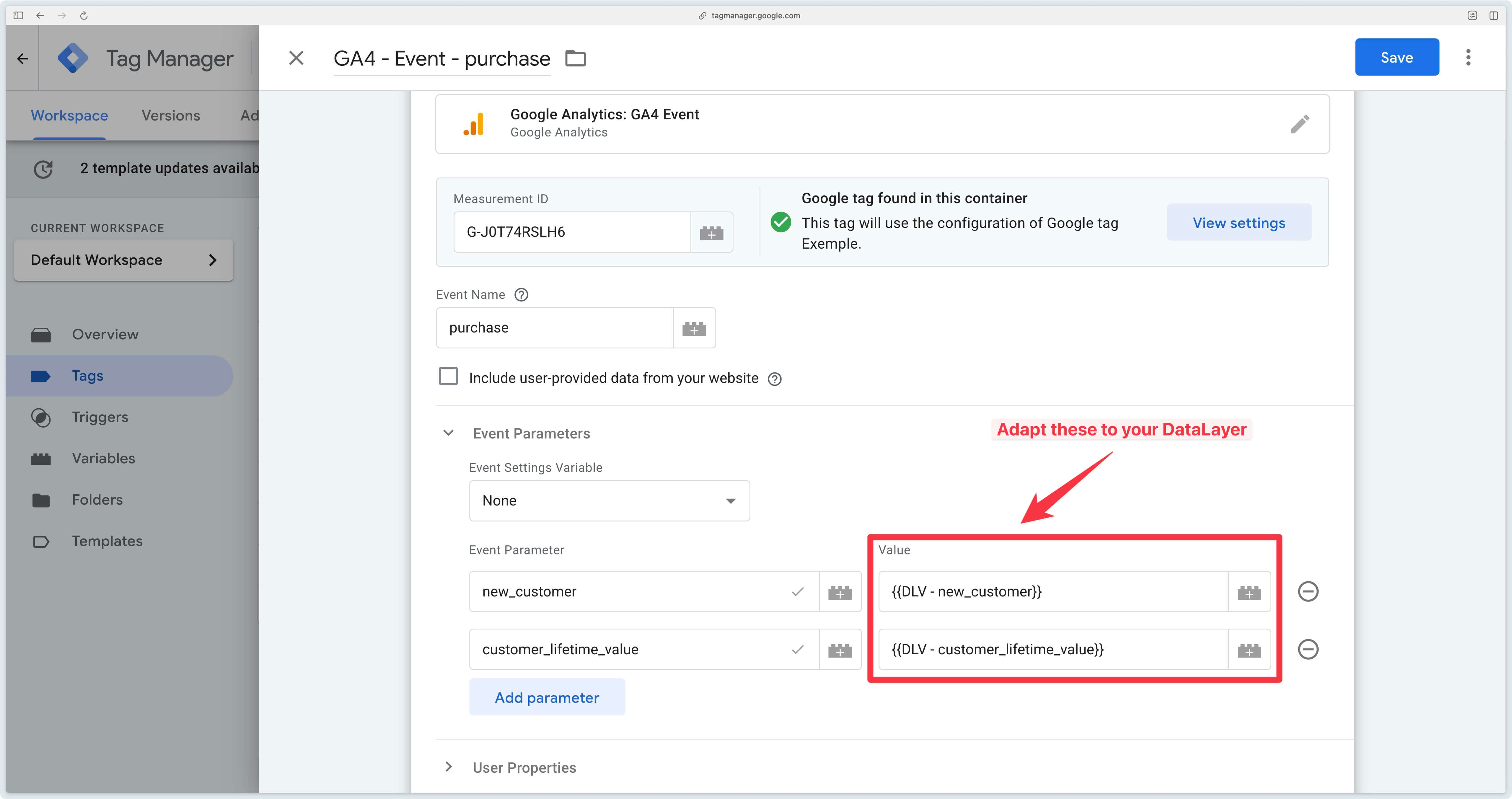1512x799 pixels.
Task: Click the Google Analytics bar chart icon
Action: pyautogui.click(x=474, y=124)
